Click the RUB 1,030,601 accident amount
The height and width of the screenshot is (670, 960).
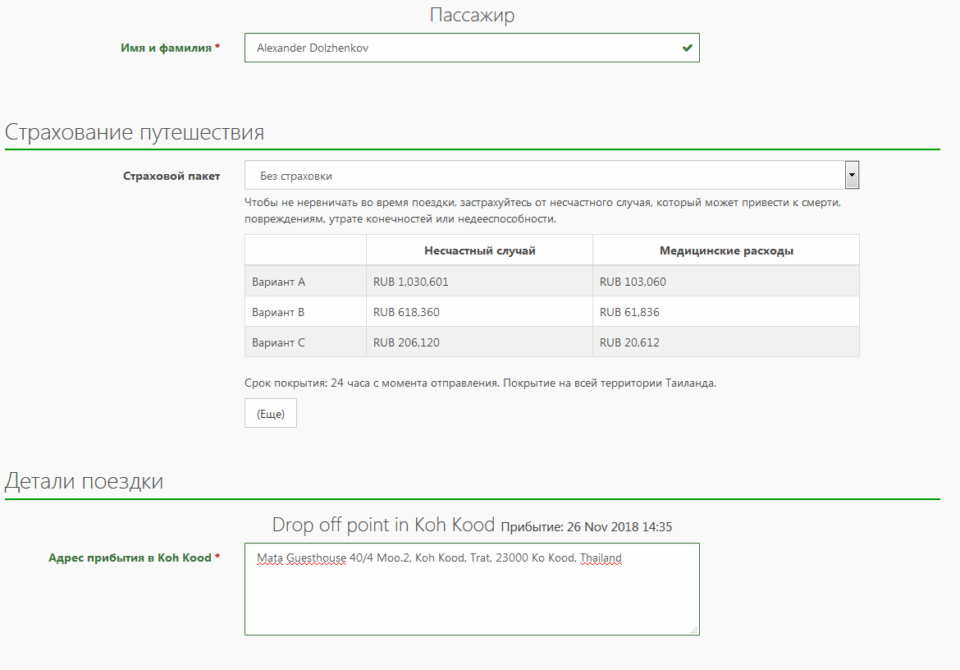[411, 282]
